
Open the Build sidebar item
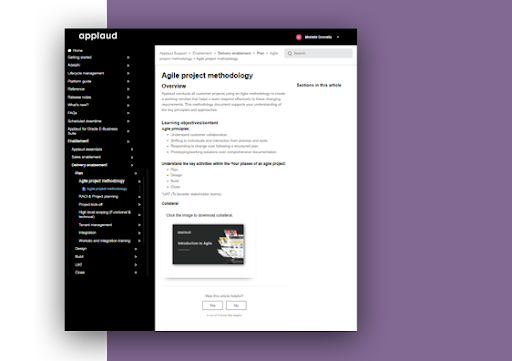(x=79, y=257)
